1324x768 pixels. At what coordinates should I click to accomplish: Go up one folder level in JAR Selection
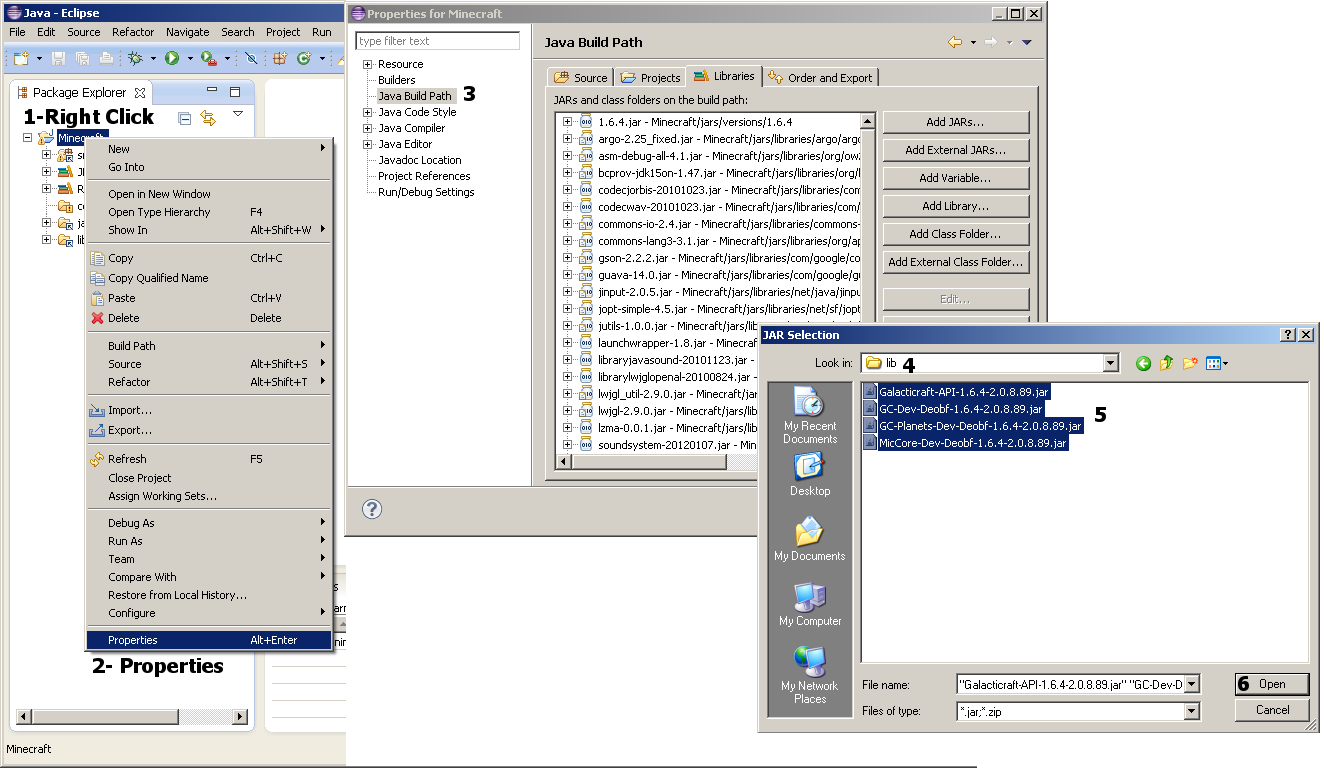[x=1166, y=363]
